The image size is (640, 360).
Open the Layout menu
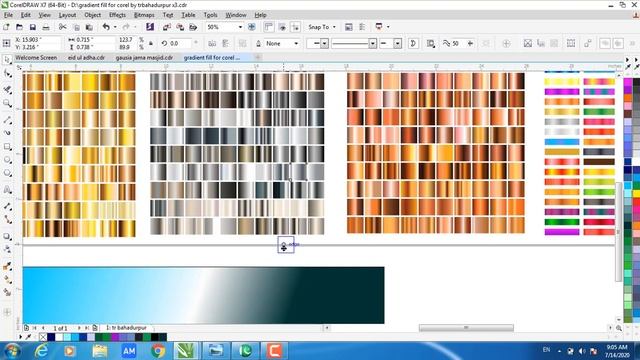click(x=67, y=15)
